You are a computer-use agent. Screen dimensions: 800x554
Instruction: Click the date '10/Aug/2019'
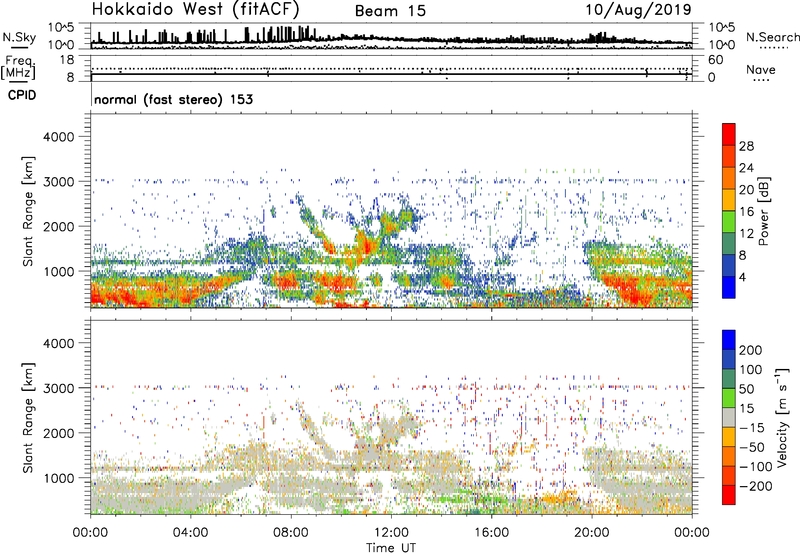(638, 10)
